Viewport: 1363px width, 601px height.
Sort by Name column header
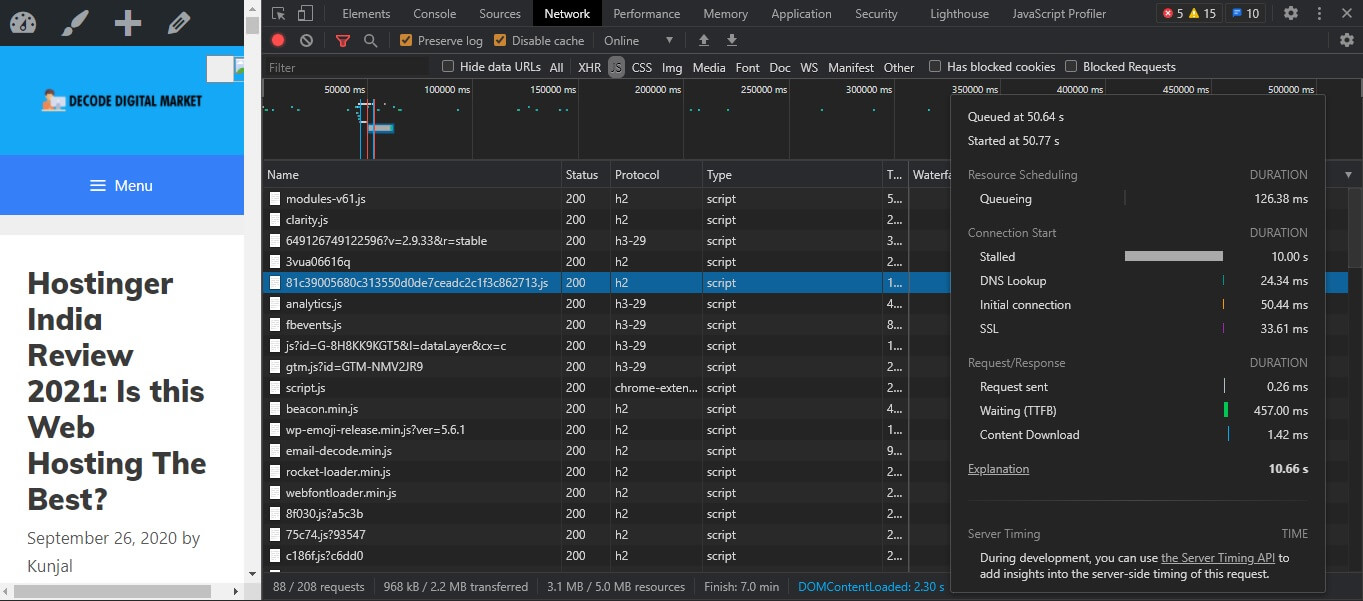click(412, 174)
